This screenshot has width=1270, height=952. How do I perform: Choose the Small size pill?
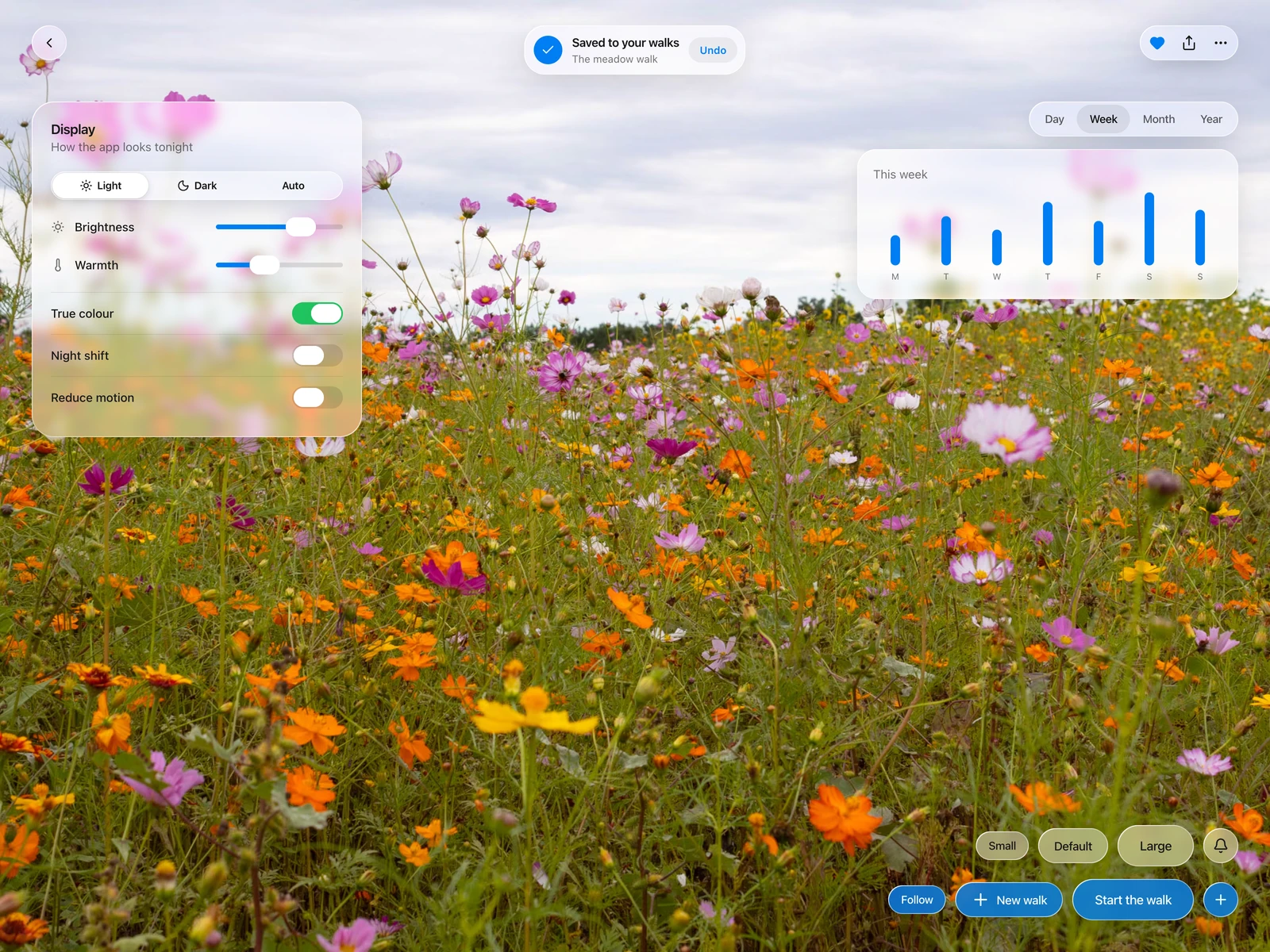coord(1002,846)
